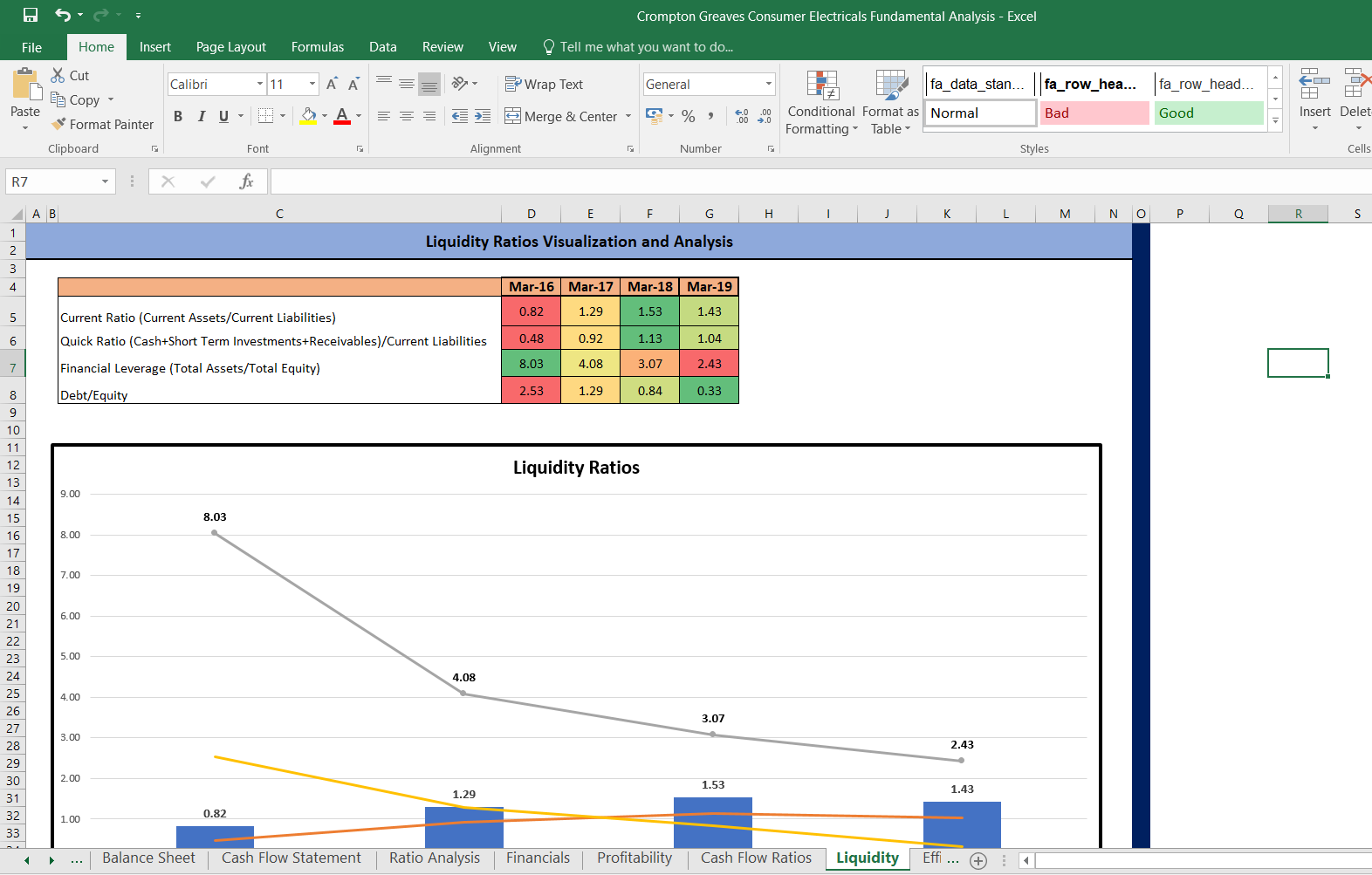Open the font size dropdown
Screen dimensions: 1372x875
tap(312, 84)
